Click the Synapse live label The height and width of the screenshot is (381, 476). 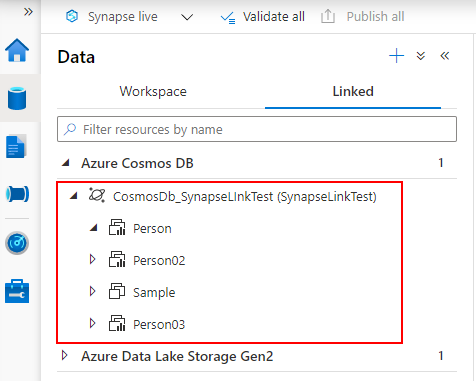pos(123,17)
